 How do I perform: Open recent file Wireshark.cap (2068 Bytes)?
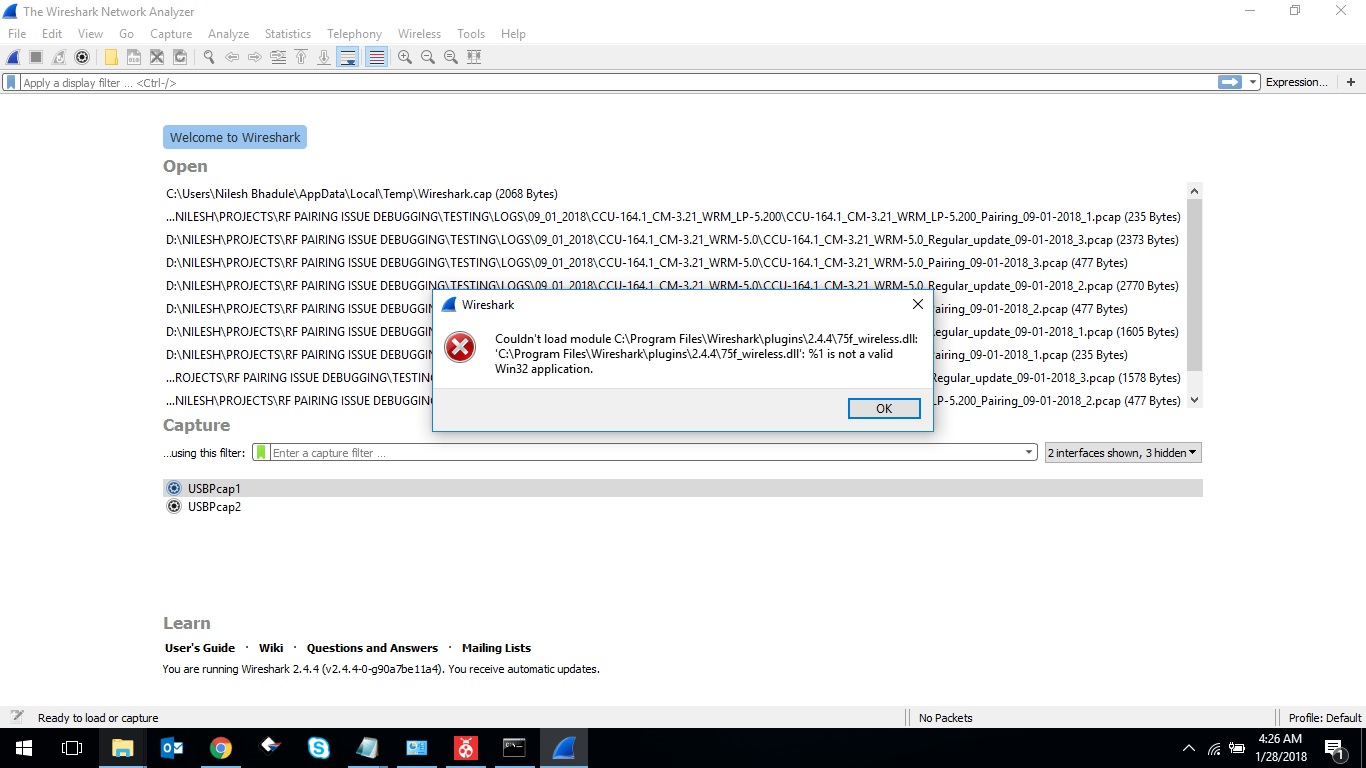(x=362, y=194)
